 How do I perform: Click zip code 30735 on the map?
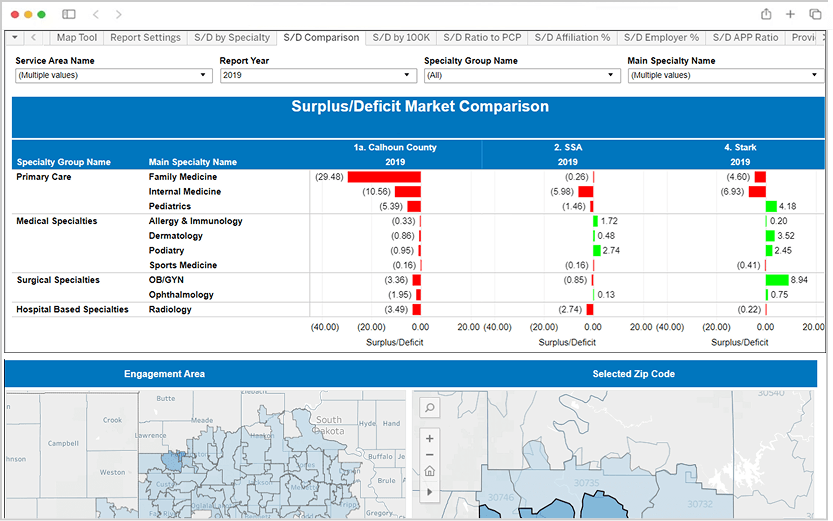click(586, 483)
